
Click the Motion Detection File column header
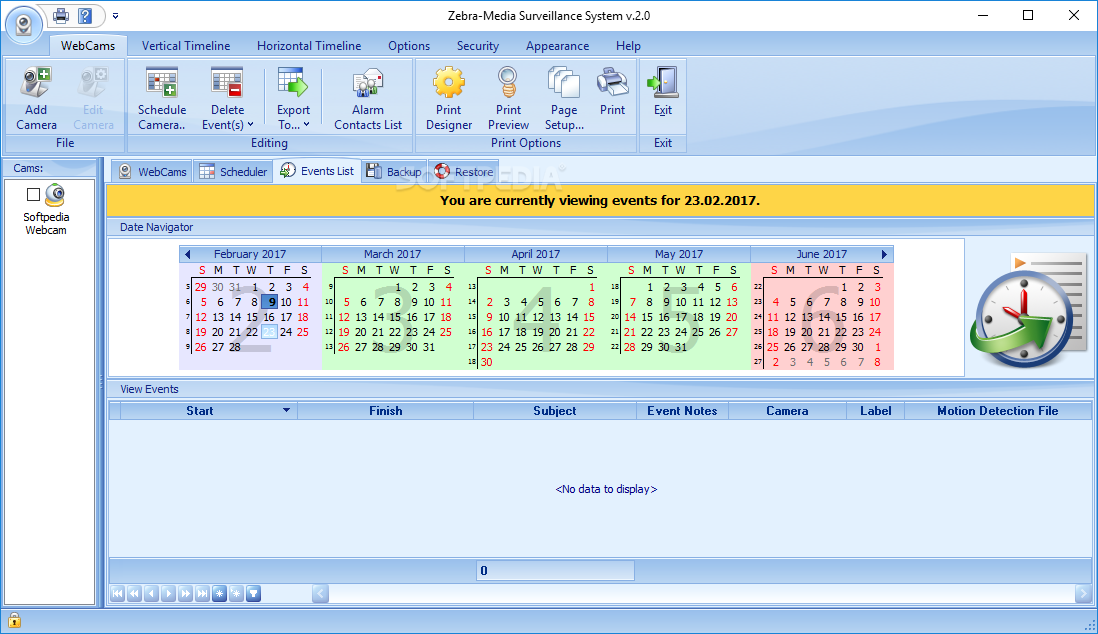998,411
